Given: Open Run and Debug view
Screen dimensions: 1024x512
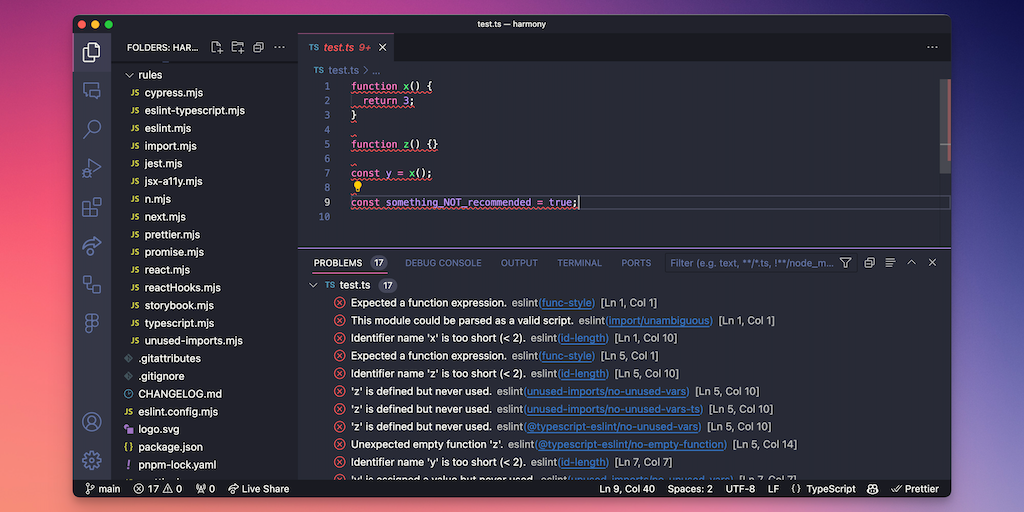Looking at the screenshot, I should pyautogui.click(x=92, y=167).
